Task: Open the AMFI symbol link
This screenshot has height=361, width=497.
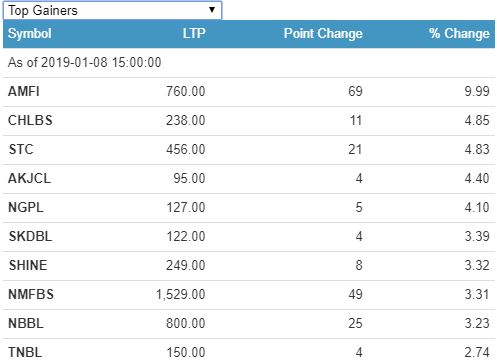Action: (x=24, y=91)
